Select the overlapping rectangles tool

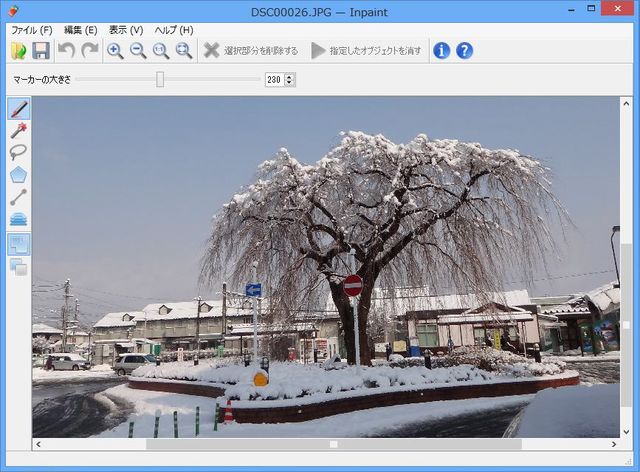19,267
